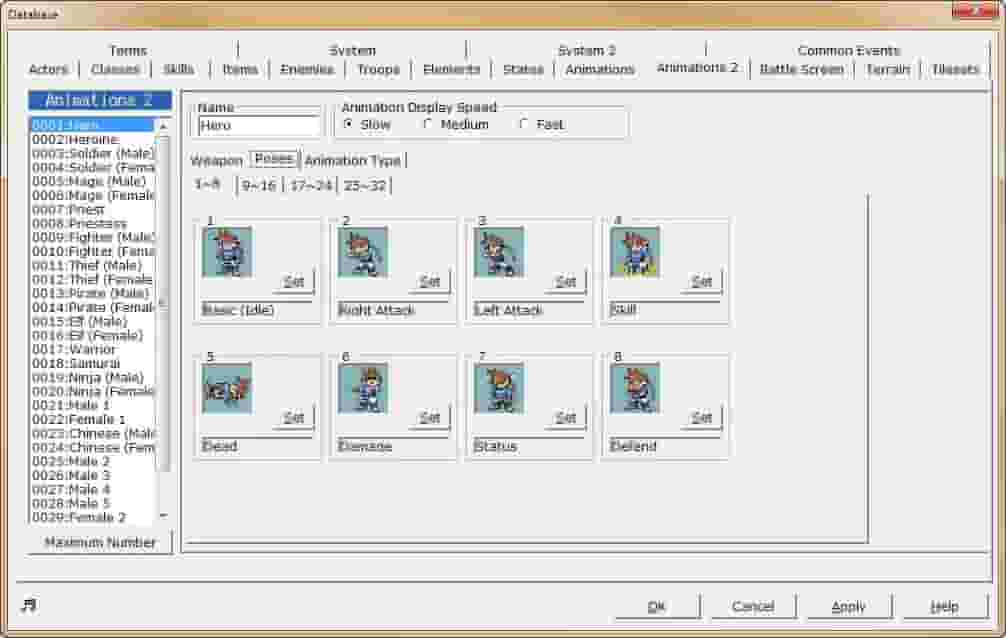Screen dimensions: 1006x638
Task: Enable the Fast animation display speed
Action: click(522, 125)
